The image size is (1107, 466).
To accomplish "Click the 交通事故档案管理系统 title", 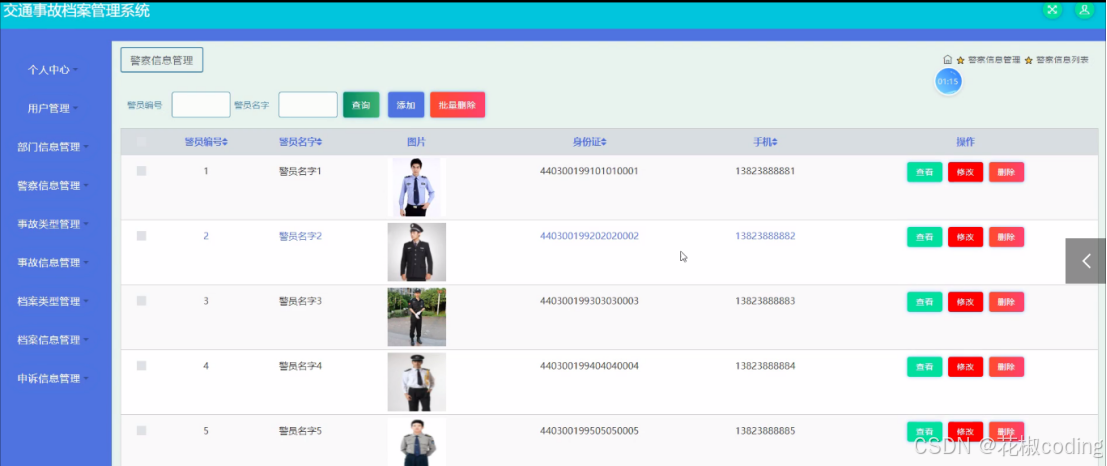I will (x=76, y=11).
